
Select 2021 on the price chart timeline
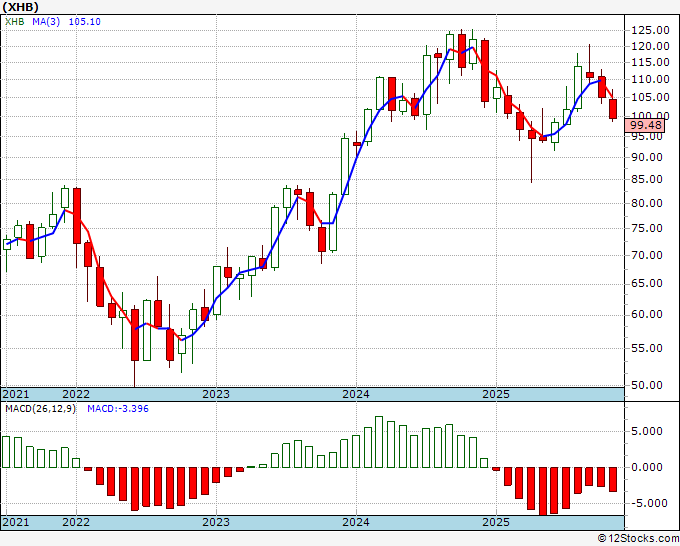coord(16,394)
